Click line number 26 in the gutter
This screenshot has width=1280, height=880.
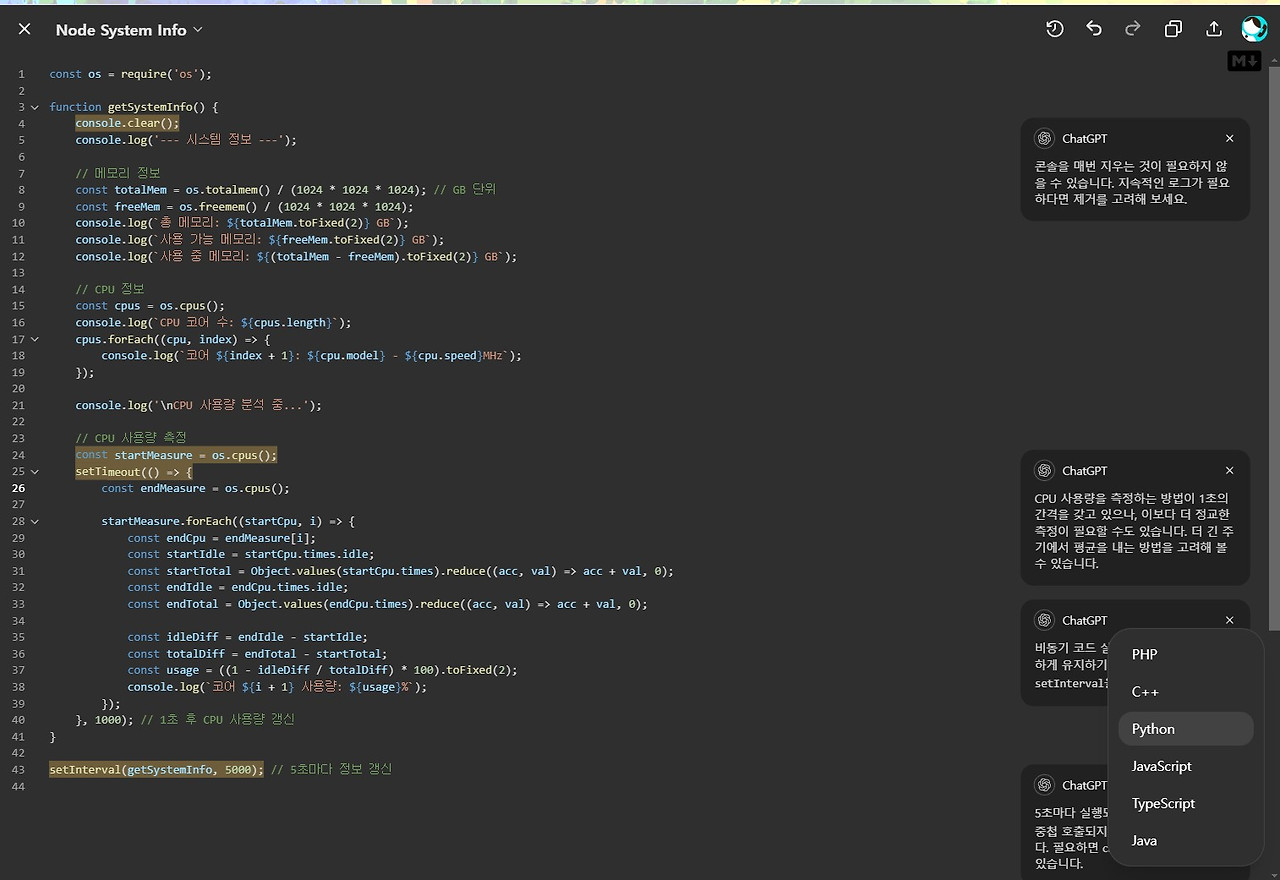(x=19, y=488)
